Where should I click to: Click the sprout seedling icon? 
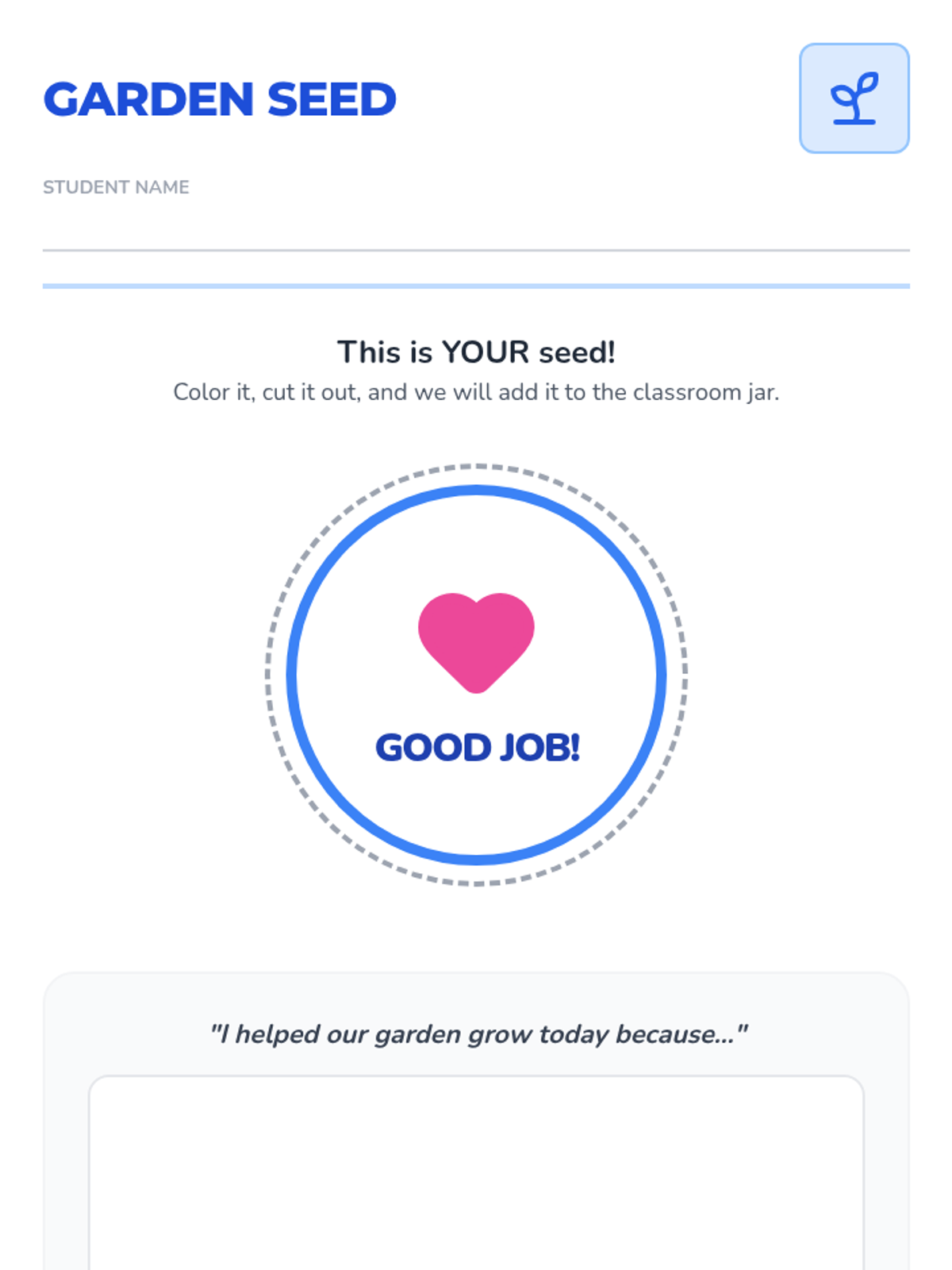pyautogui.click(x=854, y=98)
